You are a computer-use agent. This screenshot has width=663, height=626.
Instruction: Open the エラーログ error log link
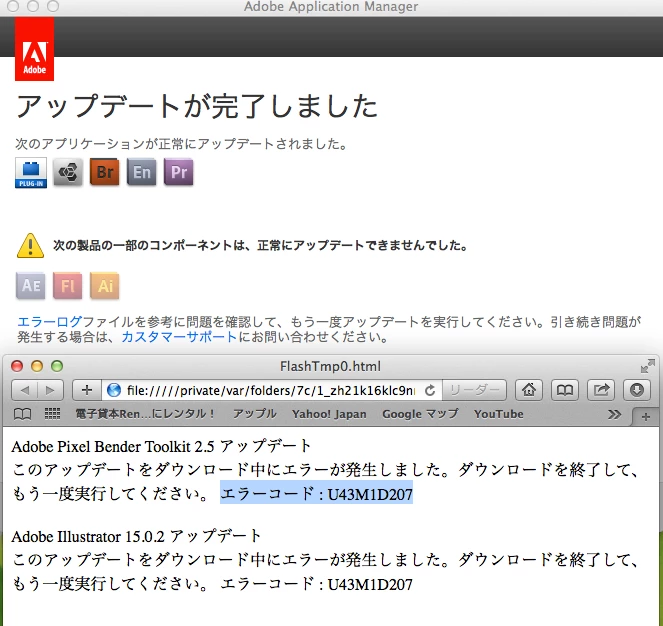(49, 322)
